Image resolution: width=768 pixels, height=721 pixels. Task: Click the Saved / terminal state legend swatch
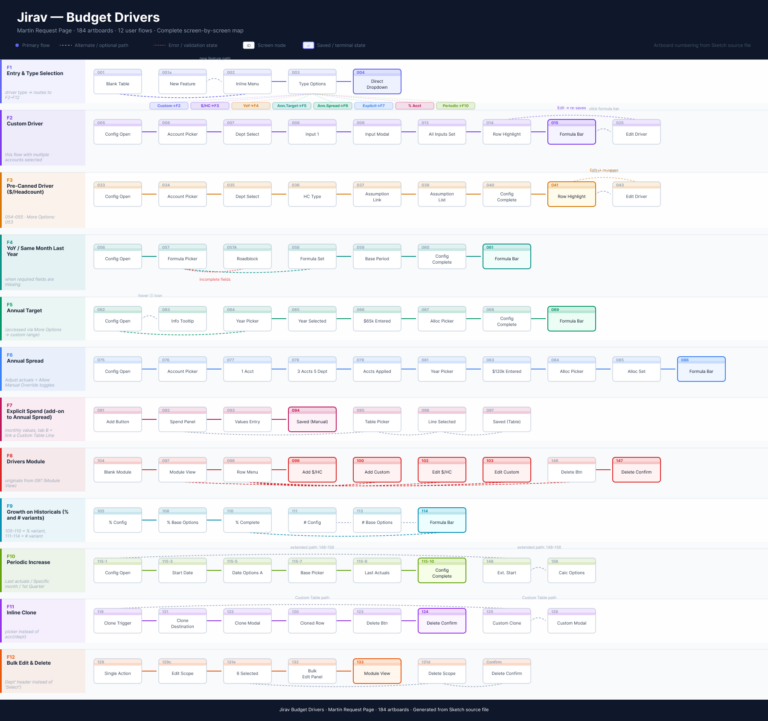[309, 45]
